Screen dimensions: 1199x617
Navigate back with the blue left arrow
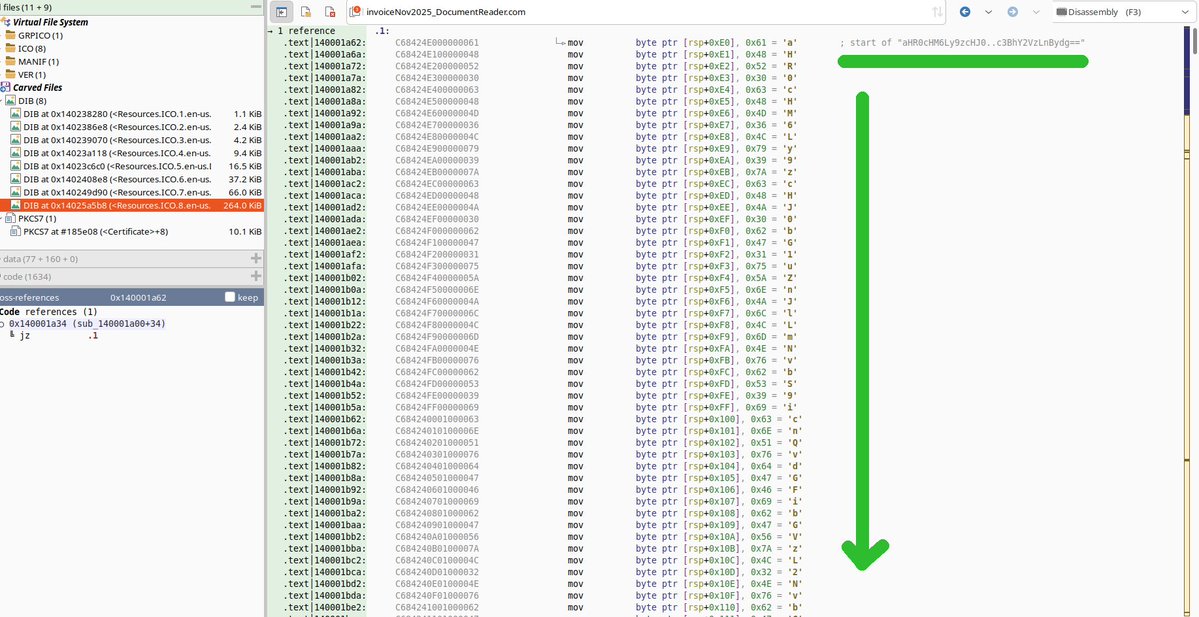point(965,12)
